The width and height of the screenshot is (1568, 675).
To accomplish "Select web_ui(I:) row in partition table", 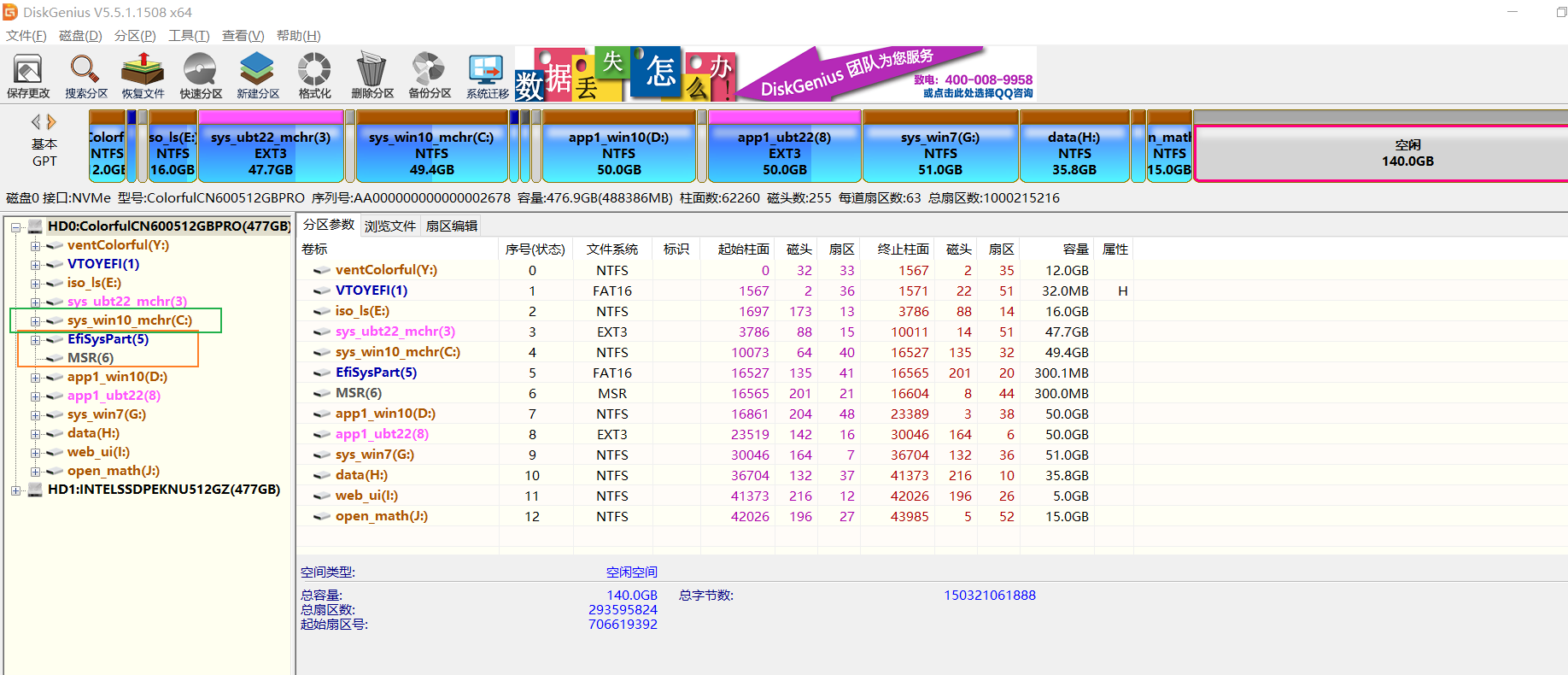I will click(716, 496).
